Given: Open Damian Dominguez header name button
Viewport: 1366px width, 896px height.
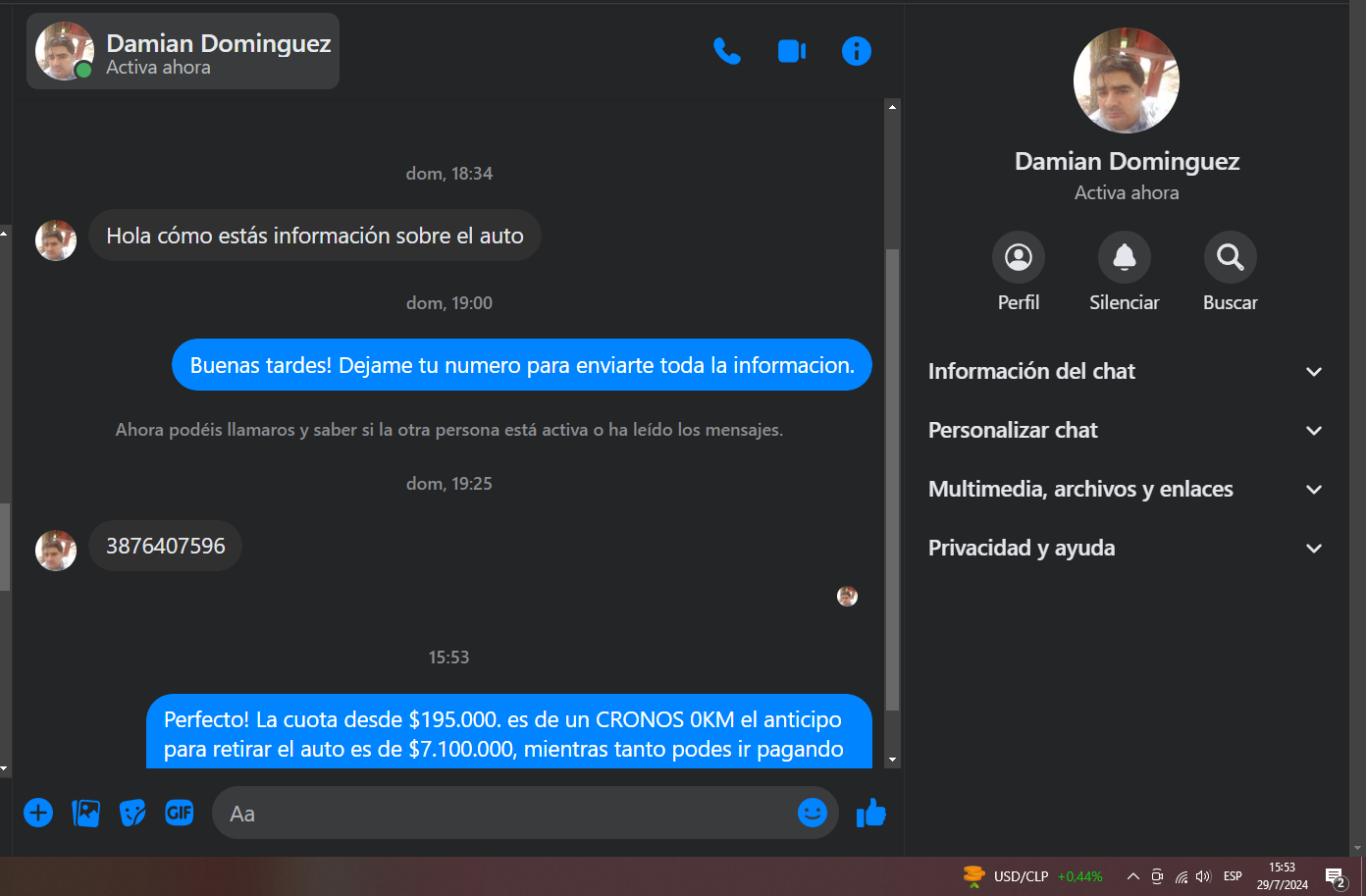Looking at the screenshot, I should 184,51.
